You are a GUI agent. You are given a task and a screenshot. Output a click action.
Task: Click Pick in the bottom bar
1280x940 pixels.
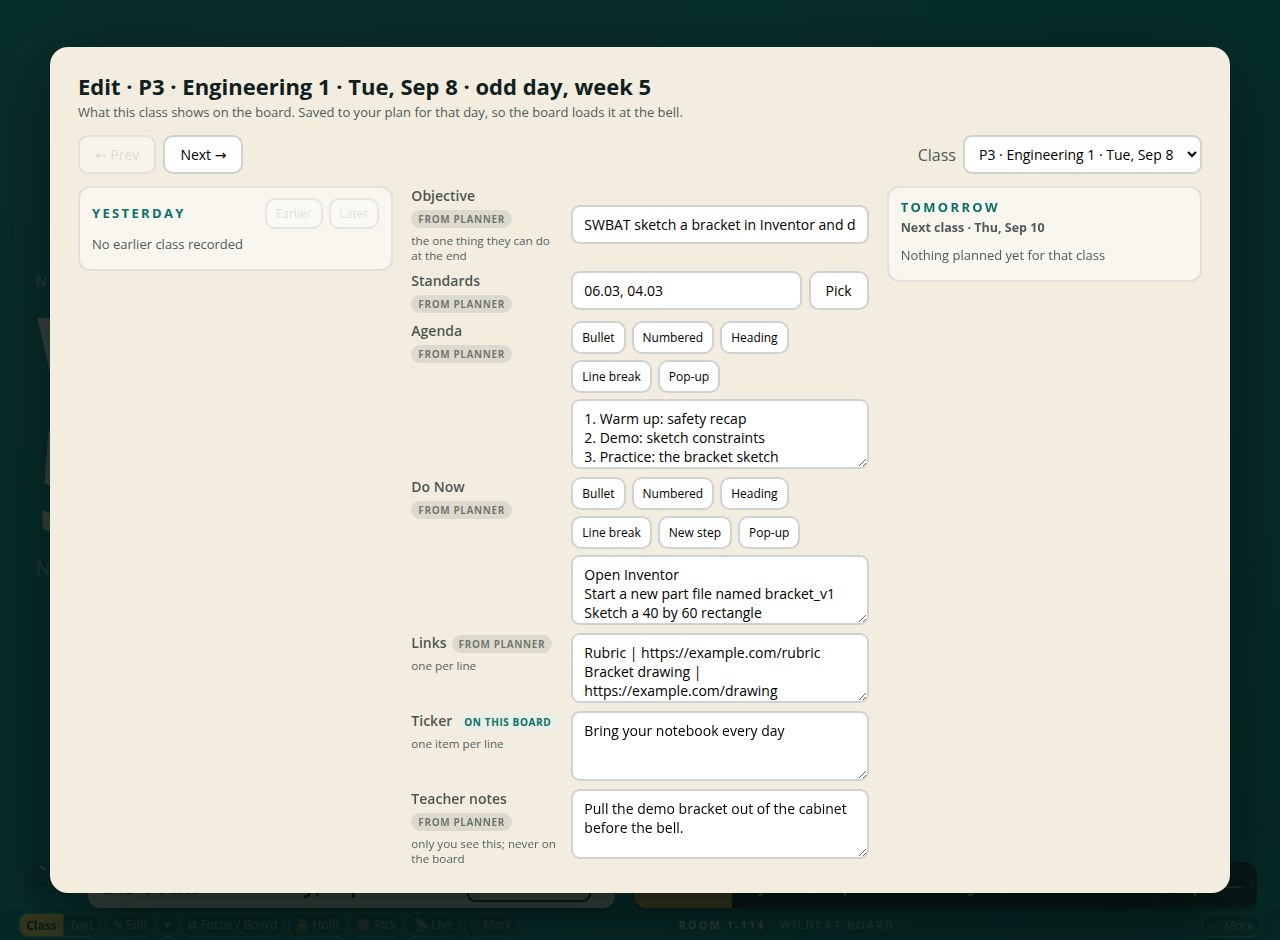(x=377, y=925)
